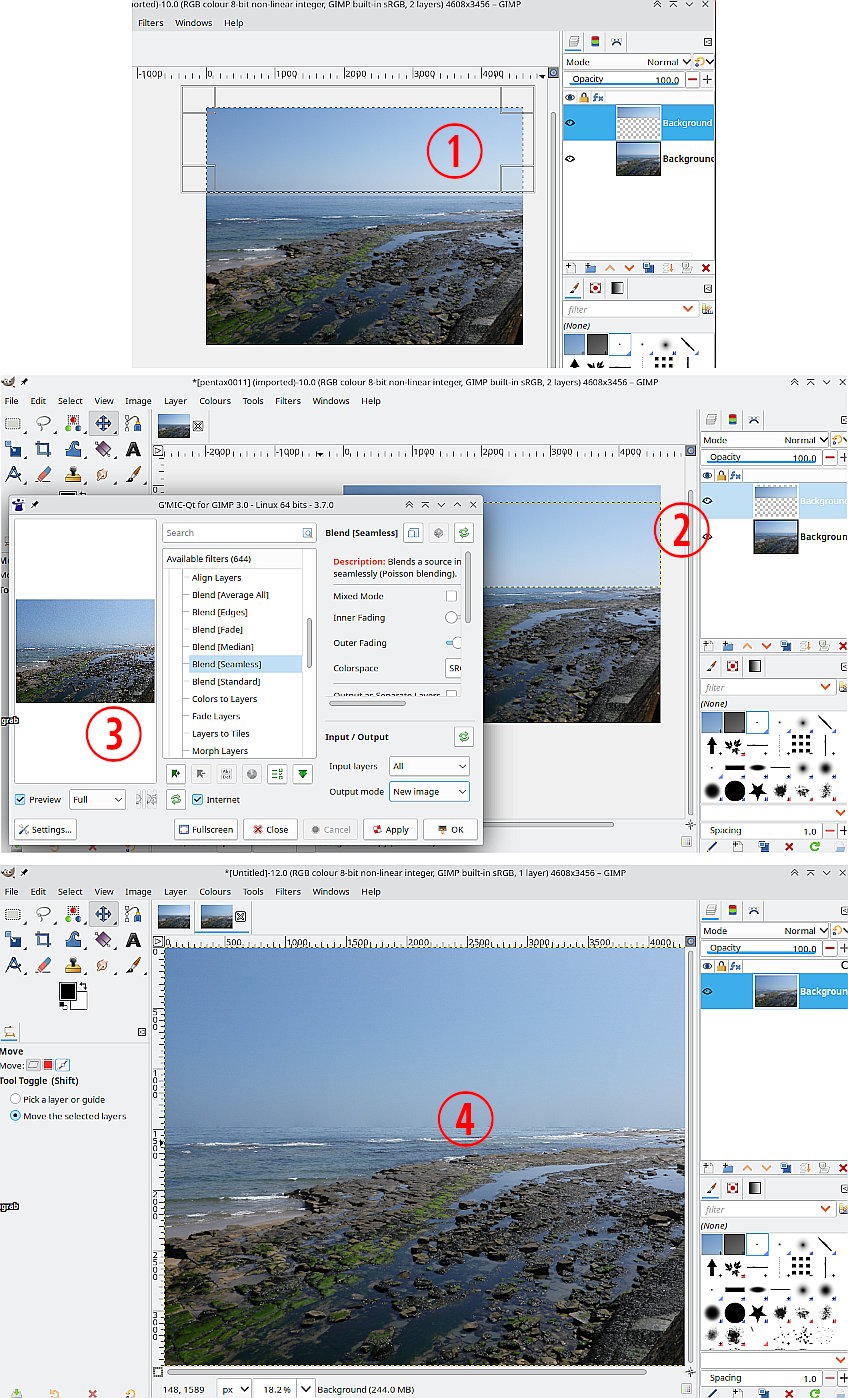This screenshot has width=848, height=1398.
Task: Select the Crop tool in the bottom GIMP window
Action: (43, 939)
